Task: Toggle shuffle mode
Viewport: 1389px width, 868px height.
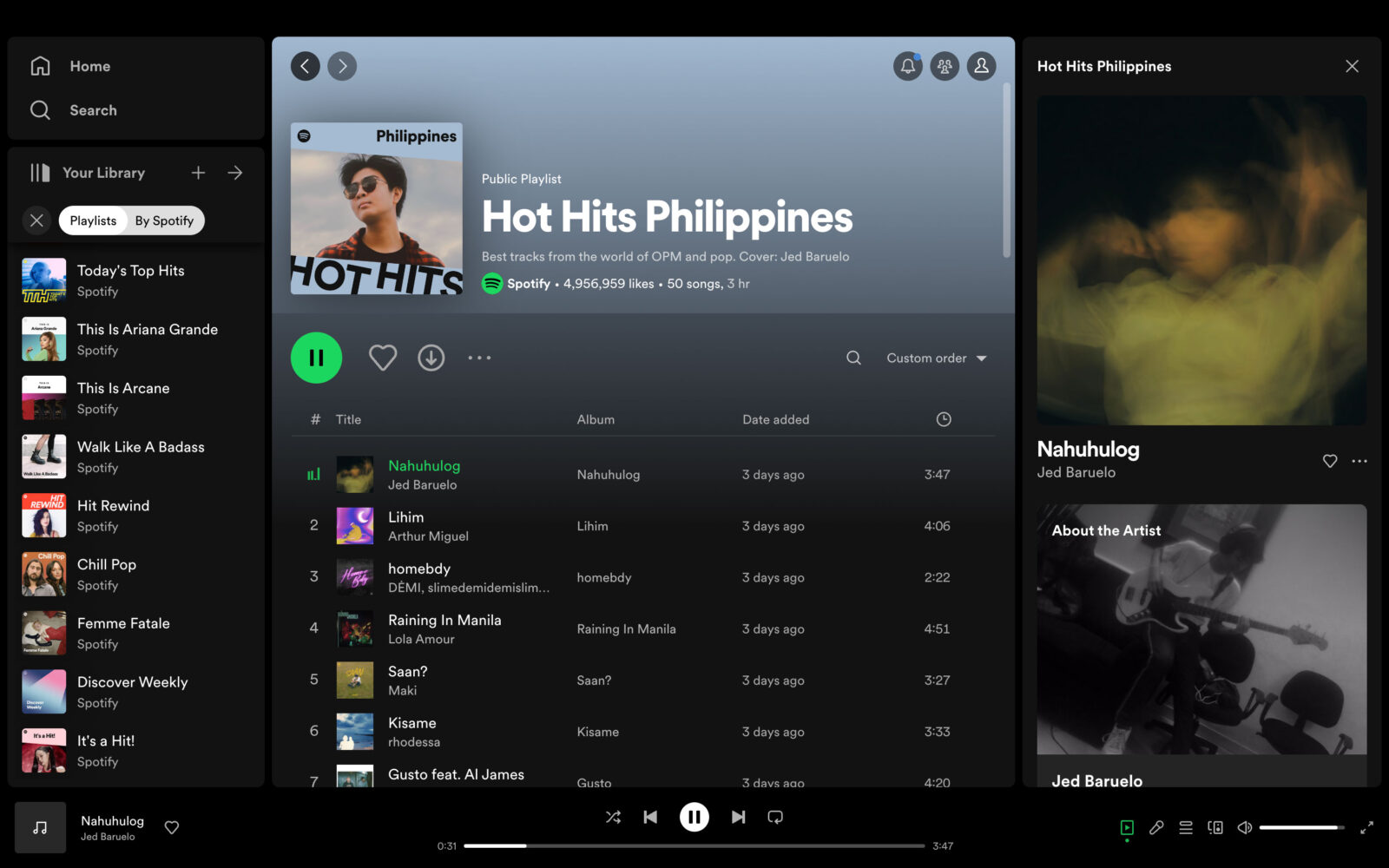Action: click(613, 817)
